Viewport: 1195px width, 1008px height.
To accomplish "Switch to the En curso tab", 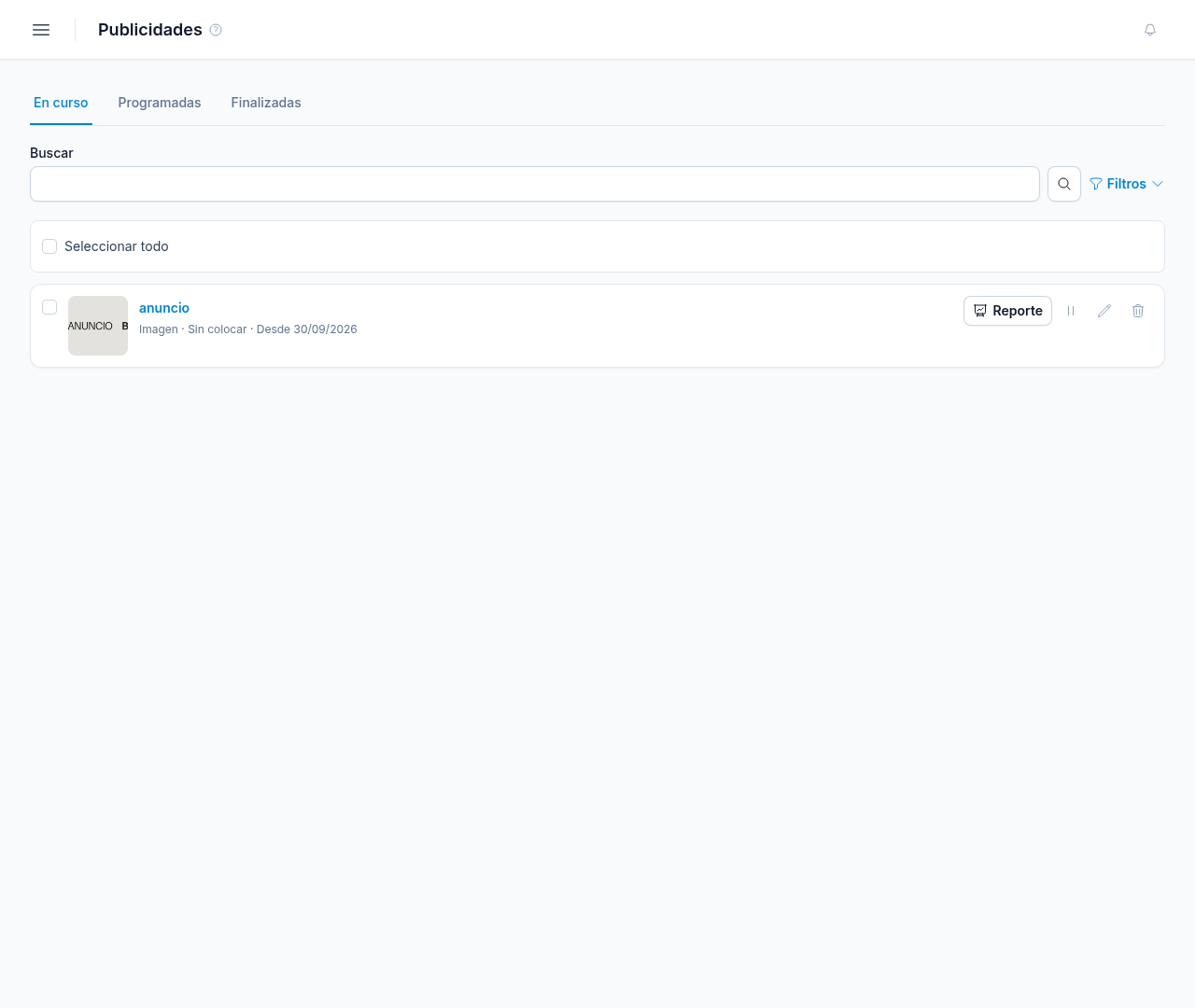I will 61,103.
